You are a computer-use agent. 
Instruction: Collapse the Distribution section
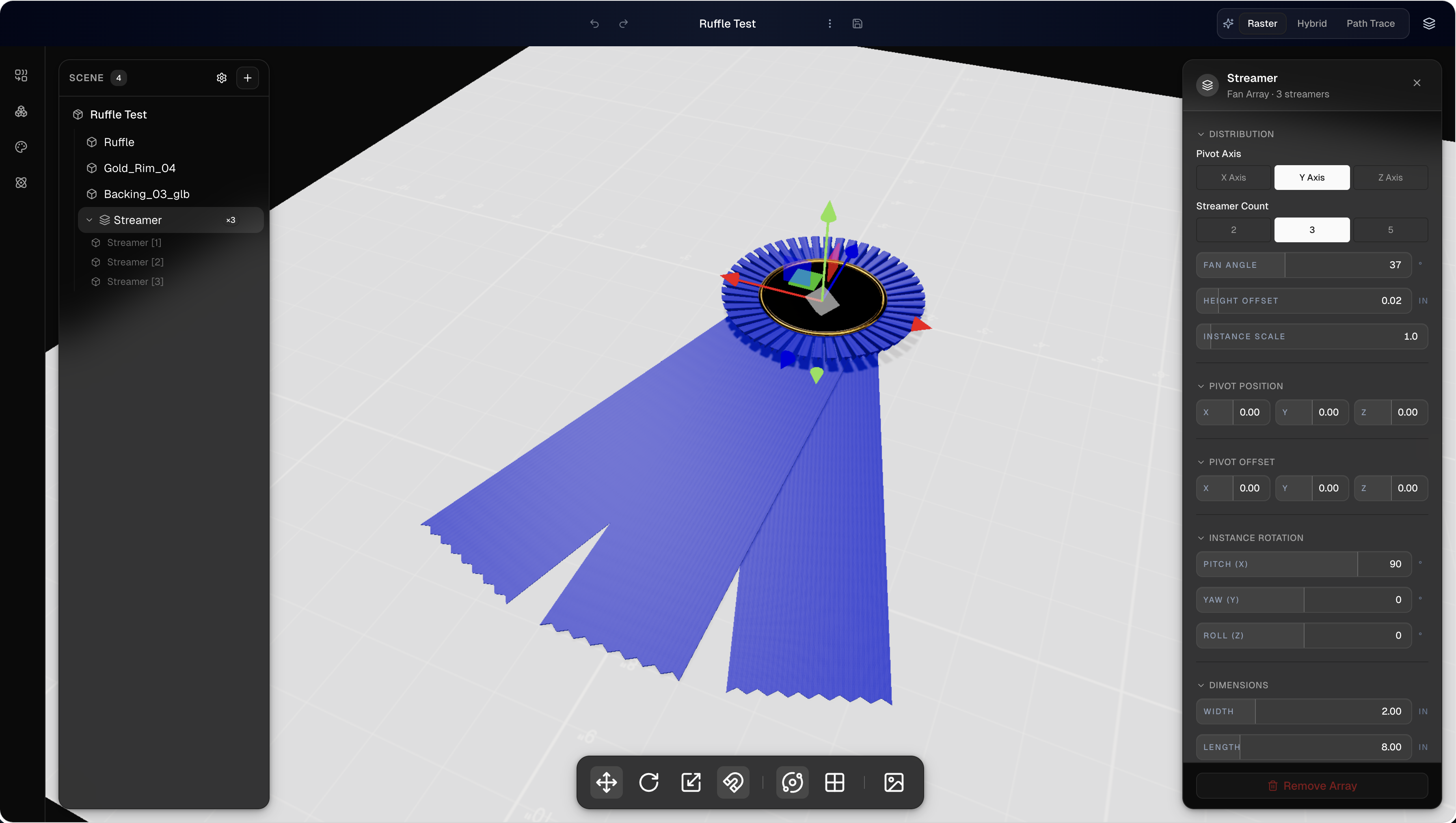[x=1201, y=134]
